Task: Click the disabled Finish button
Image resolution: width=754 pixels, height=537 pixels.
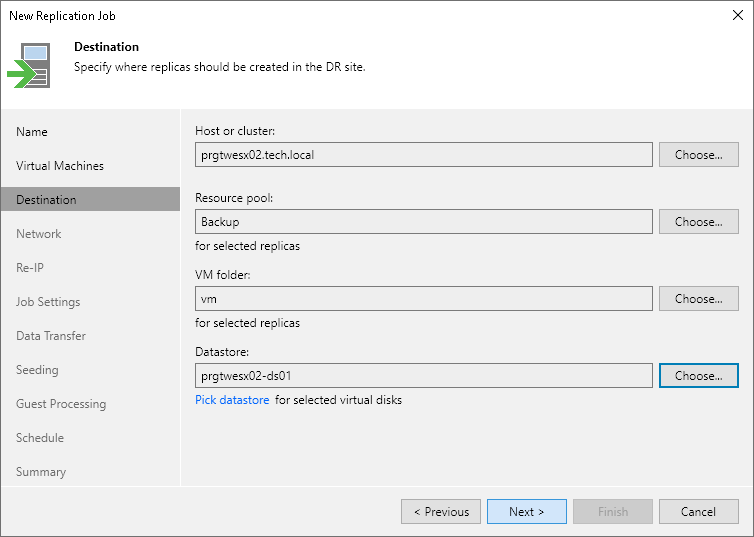Action: pos(613,512)
